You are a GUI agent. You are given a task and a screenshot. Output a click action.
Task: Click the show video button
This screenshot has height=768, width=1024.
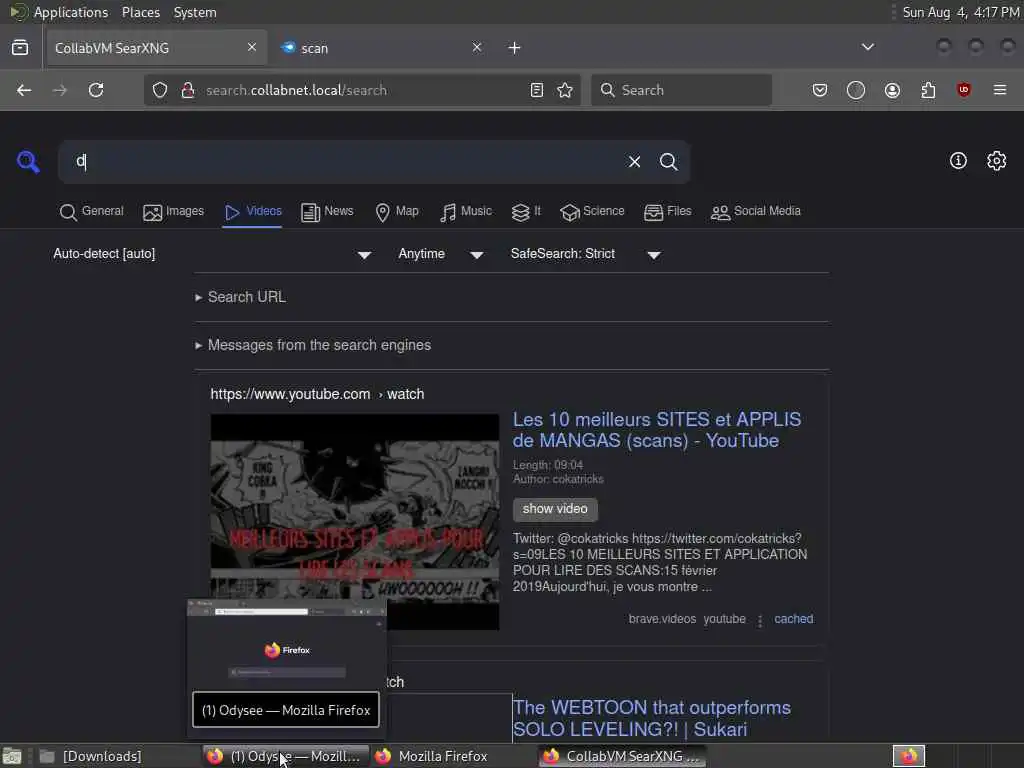pyautogui.click(x=555, y=509)
